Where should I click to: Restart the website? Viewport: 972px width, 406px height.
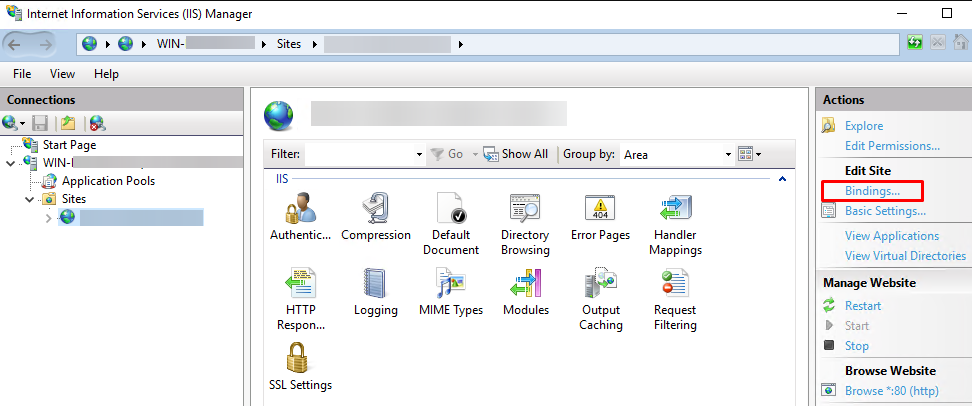[862, 306]
